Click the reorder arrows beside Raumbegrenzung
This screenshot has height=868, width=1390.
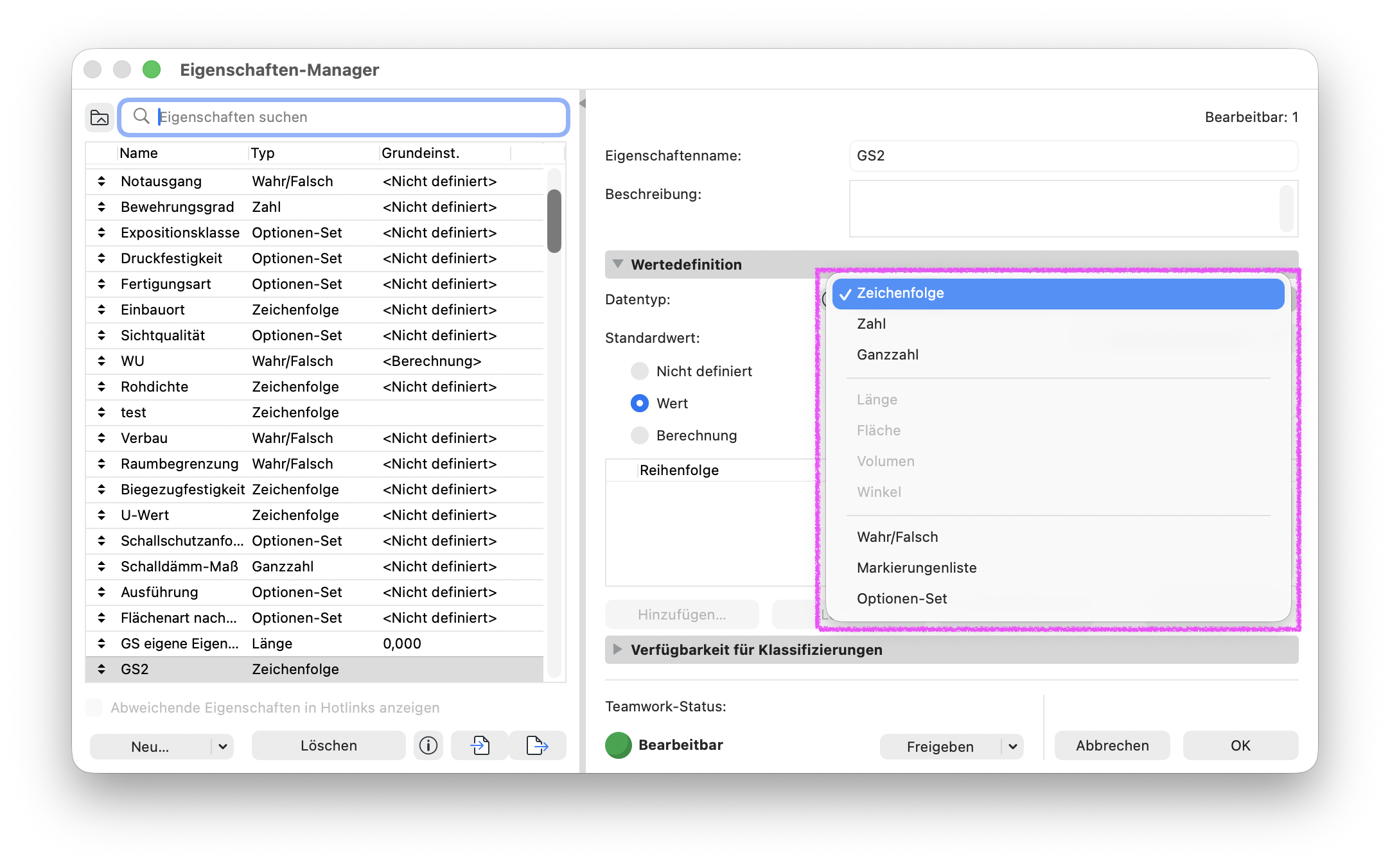[101, 464]
